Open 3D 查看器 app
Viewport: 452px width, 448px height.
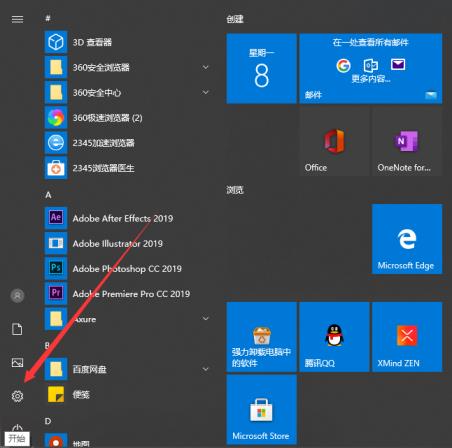[92, 42]
